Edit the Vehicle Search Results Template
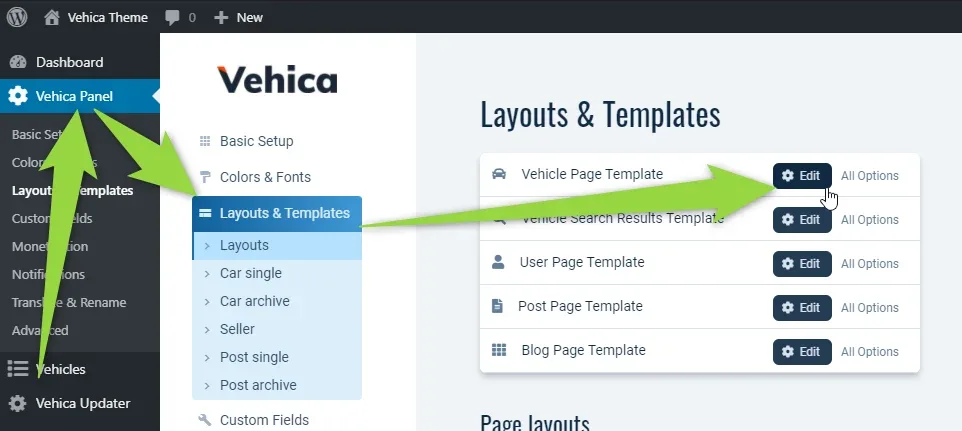Viewport: 962px width, 431px height. point(802,219)
